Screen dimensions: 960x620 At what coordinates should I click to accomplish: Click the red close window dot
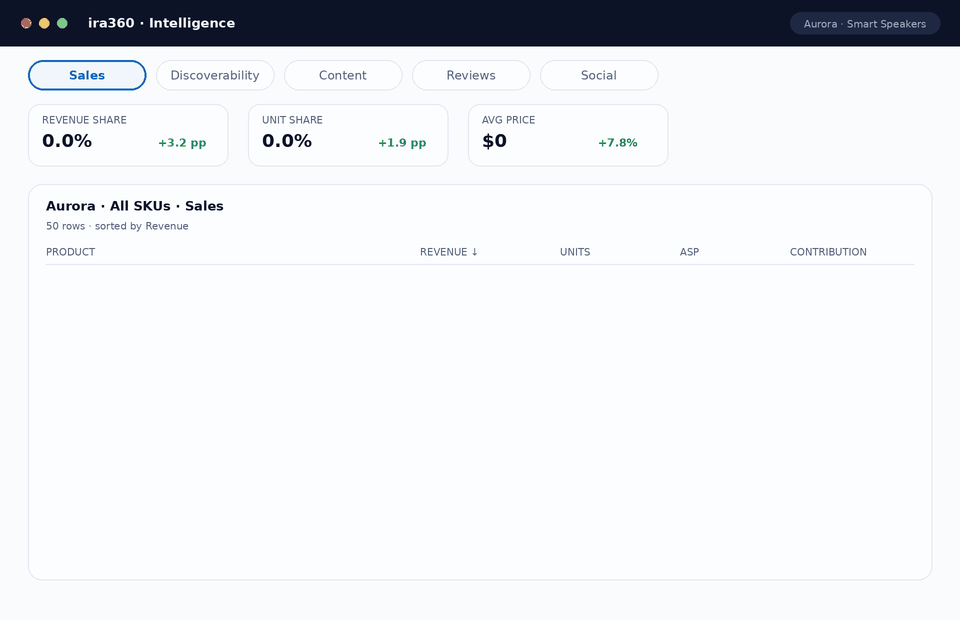(26, 23)
